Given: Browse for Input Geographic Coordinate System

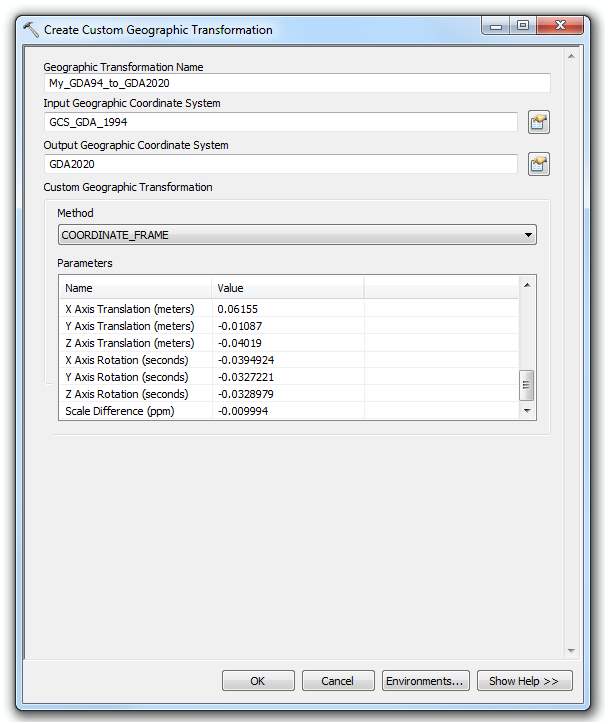Looking at the screenshot, I should tap(538, 122).
